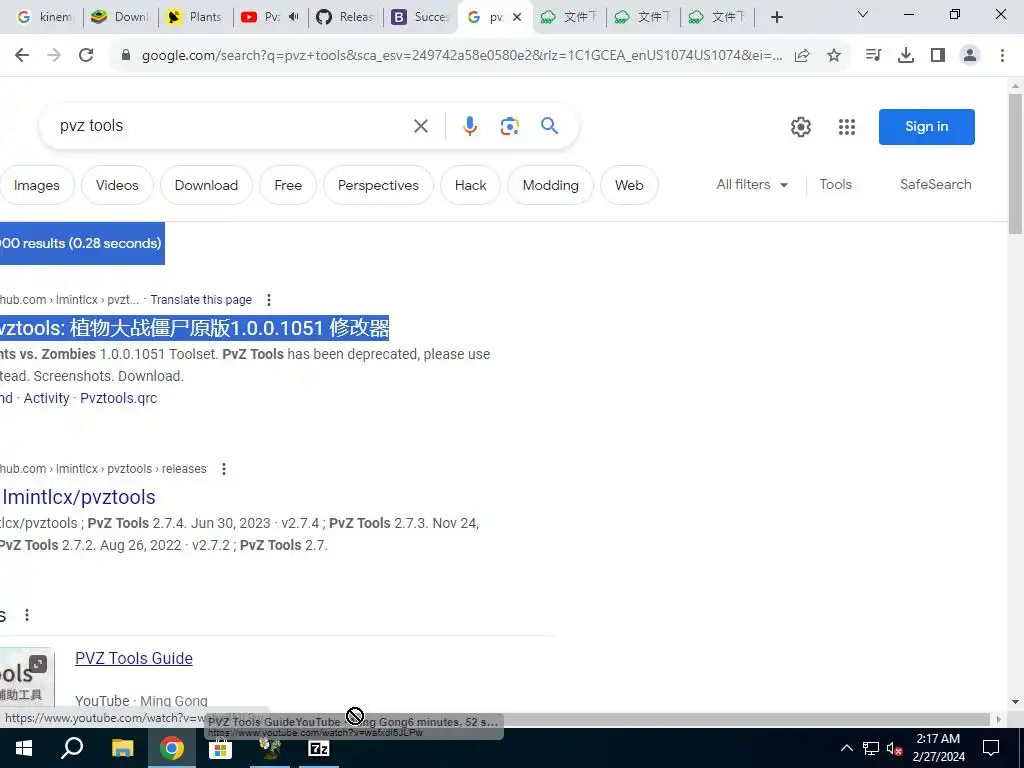This screenshot has width=1024, height=768.
Task: Switch to the Plants tab
Action: click(196, 17)
